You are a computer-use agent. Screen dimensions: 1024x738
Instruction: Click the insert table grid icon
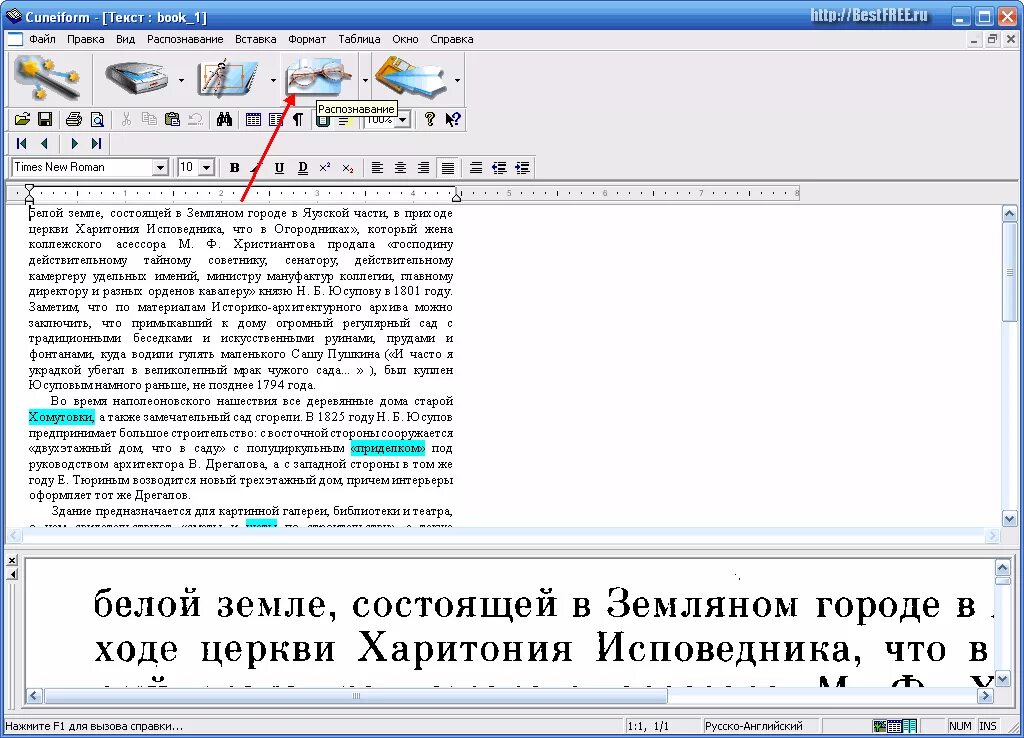253,120
